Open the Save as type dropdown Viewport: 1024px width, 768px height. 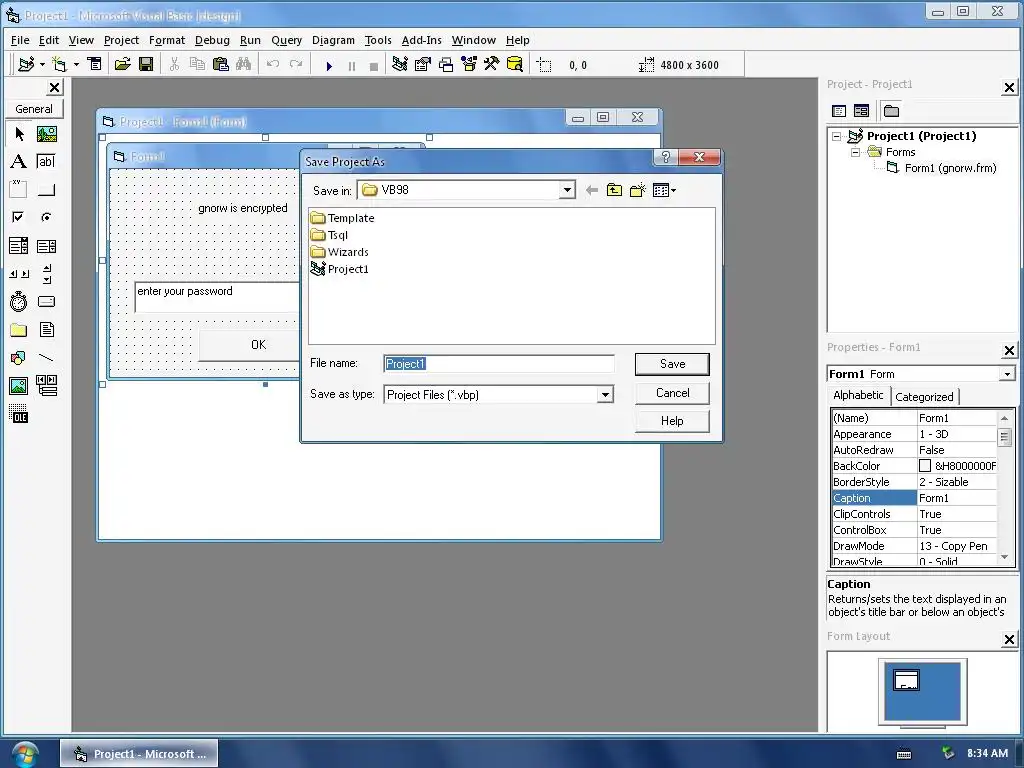click(x=605, y=394)
